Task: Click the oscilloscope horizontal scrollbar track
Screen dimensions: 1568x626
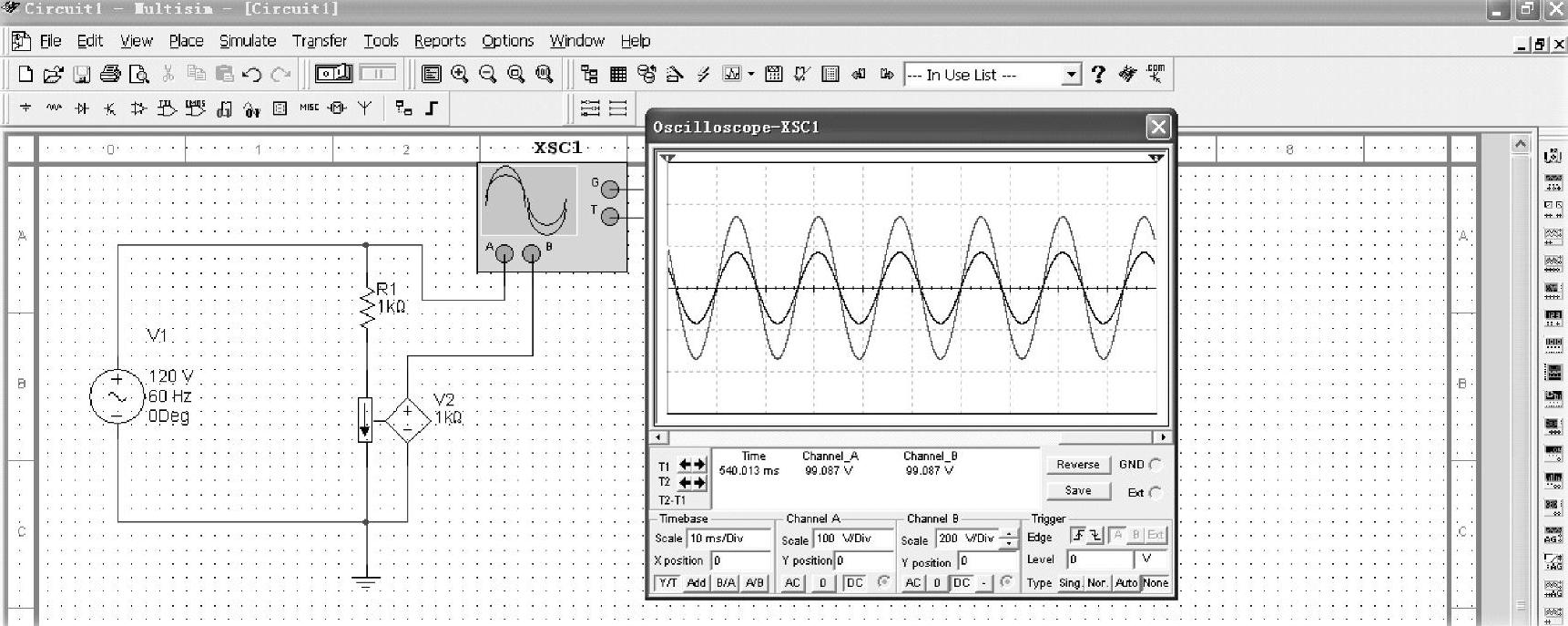Action: click(x=911, y=437)
